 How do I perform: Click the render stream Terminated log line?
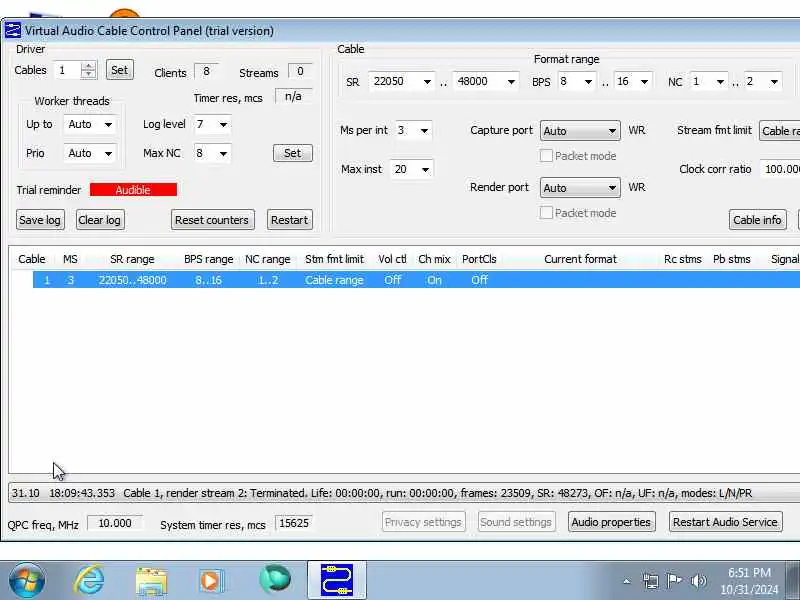(x=405, y=493)
